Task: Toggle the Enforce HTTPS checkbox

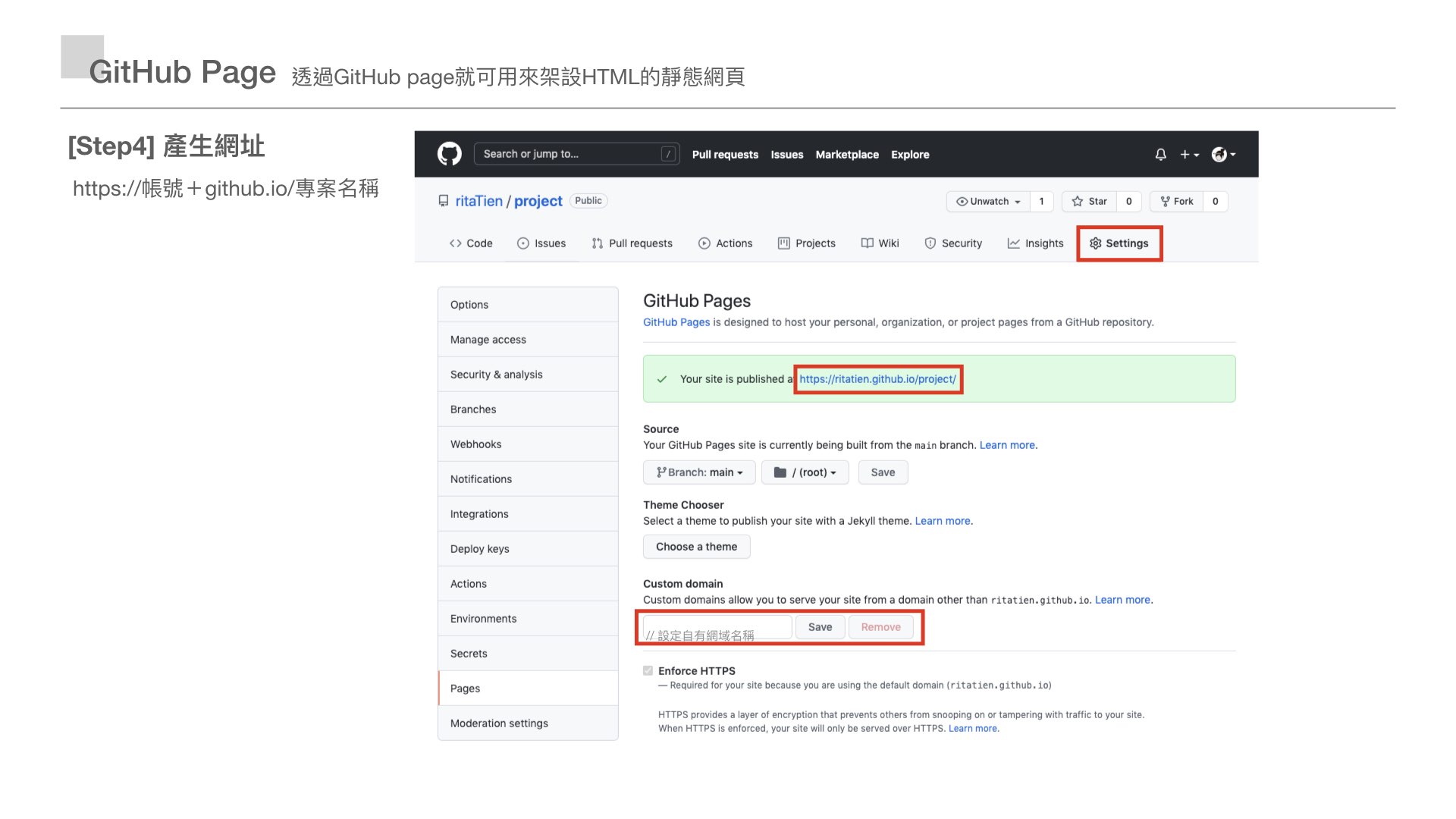Action: pyautogui.click(x=648, y=670)
